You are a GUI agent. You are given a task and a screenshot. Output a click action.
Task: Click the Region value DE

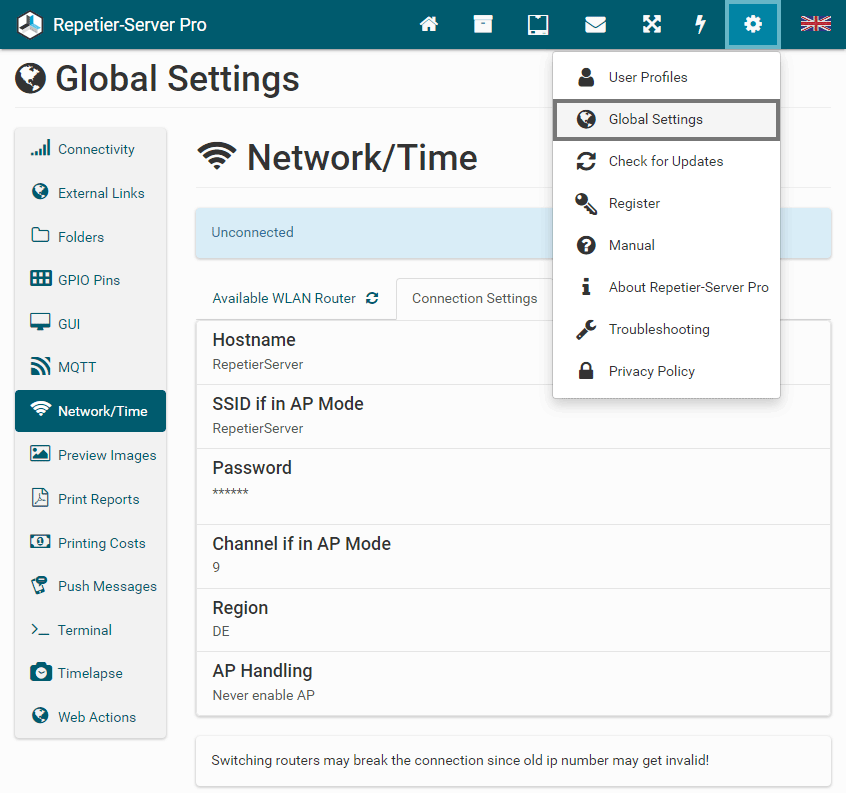pyautogui.click(x=221, y=631)
